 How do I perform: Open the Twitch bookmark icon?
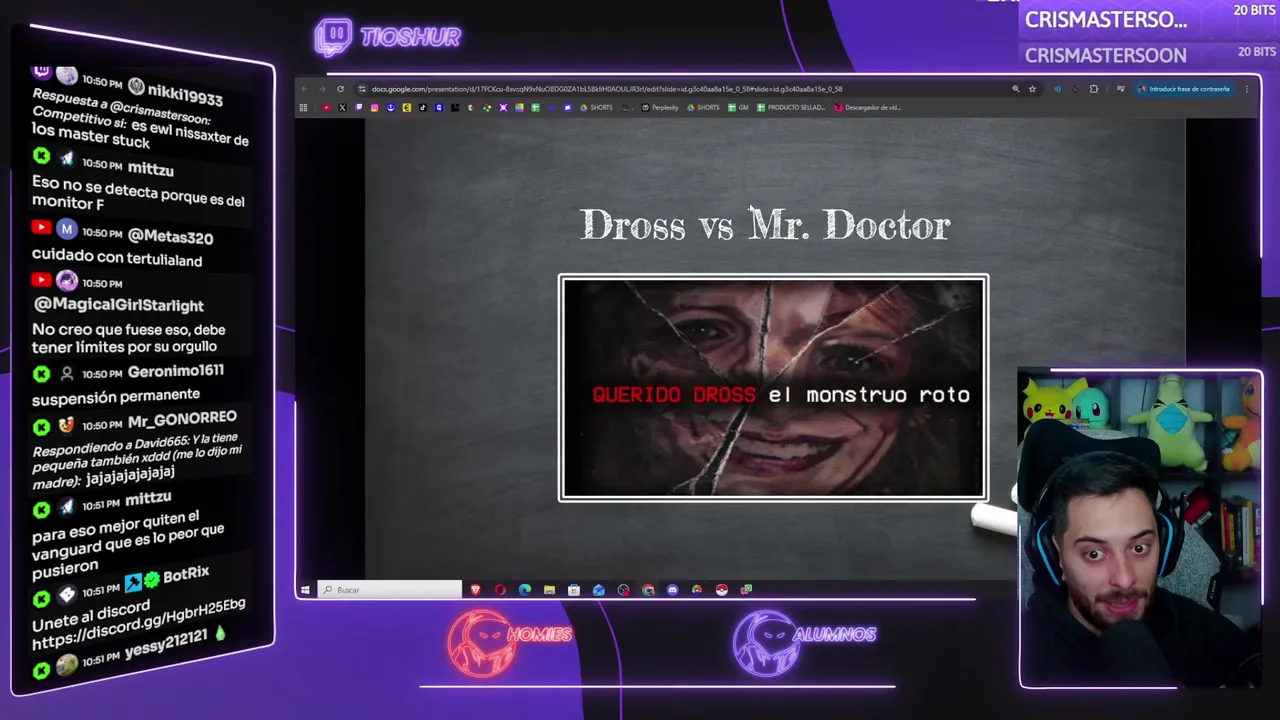(358, 107)
